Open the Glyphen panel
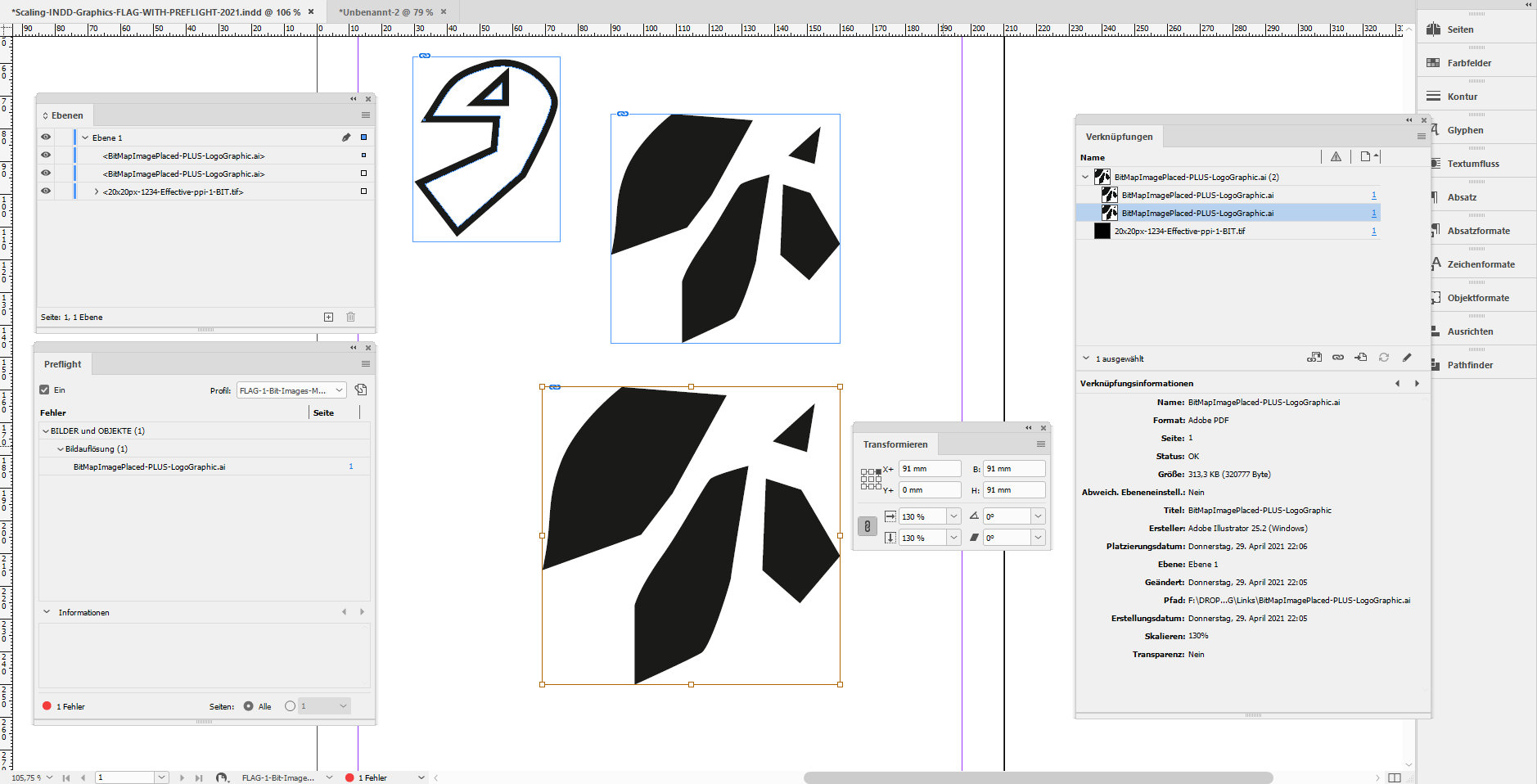Screen dimensions: 1537x784 click(1469, 129)
